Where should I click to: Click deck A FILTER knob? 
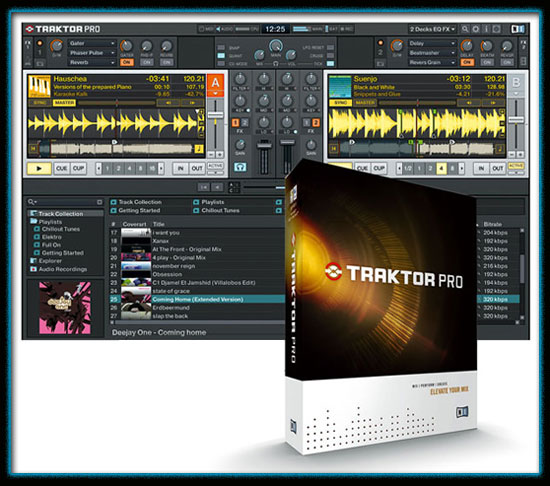pyautogui.click(x=240, y=79)
